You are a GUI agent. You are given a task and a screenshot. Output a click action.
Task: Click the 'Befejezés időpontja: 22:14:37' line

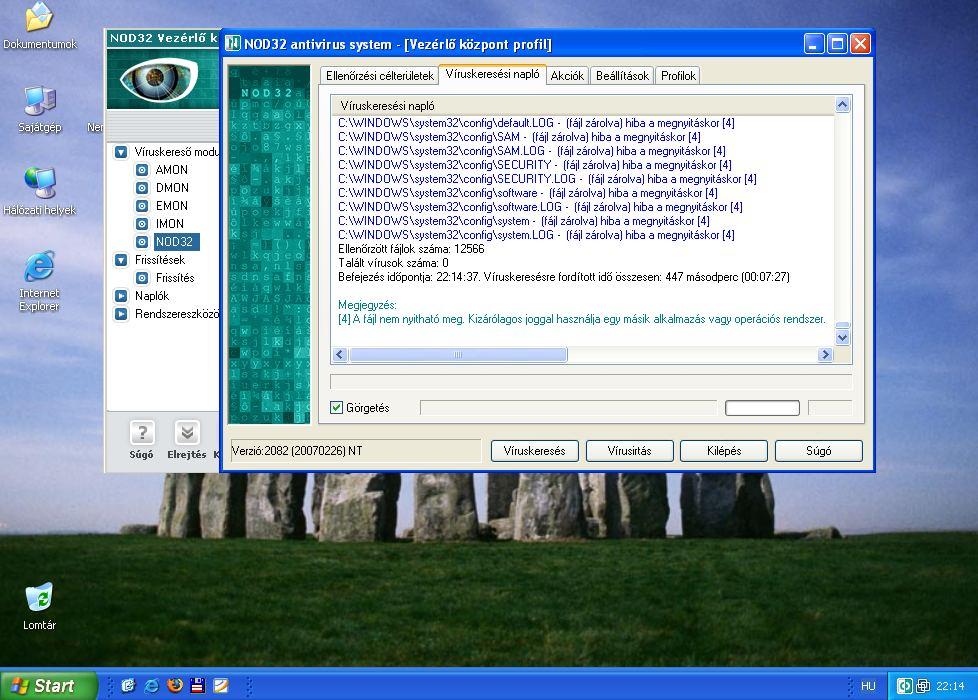pyautogui.click(x=564, y=277)
